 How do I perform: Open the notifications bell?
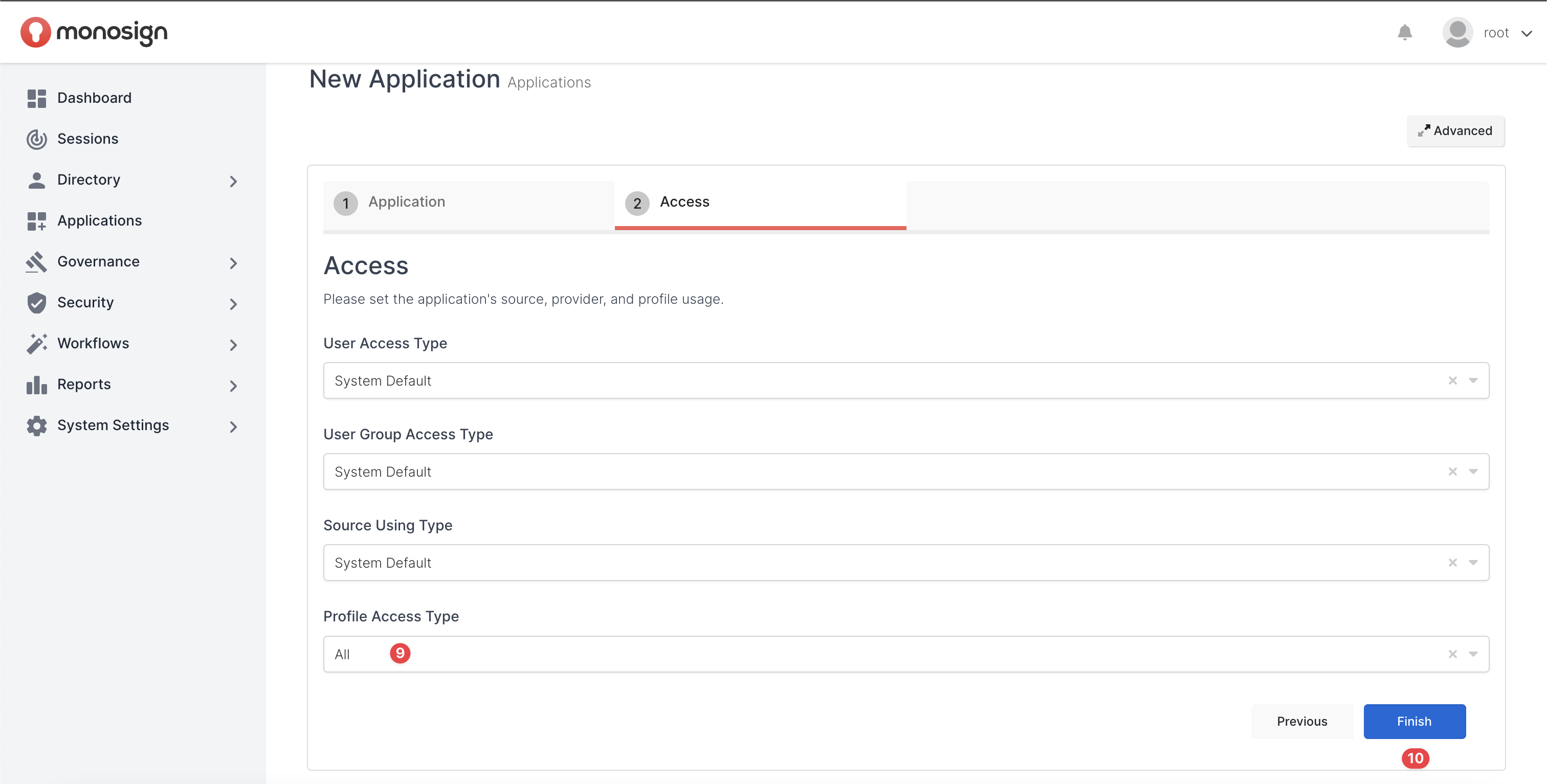(1404, 32)
